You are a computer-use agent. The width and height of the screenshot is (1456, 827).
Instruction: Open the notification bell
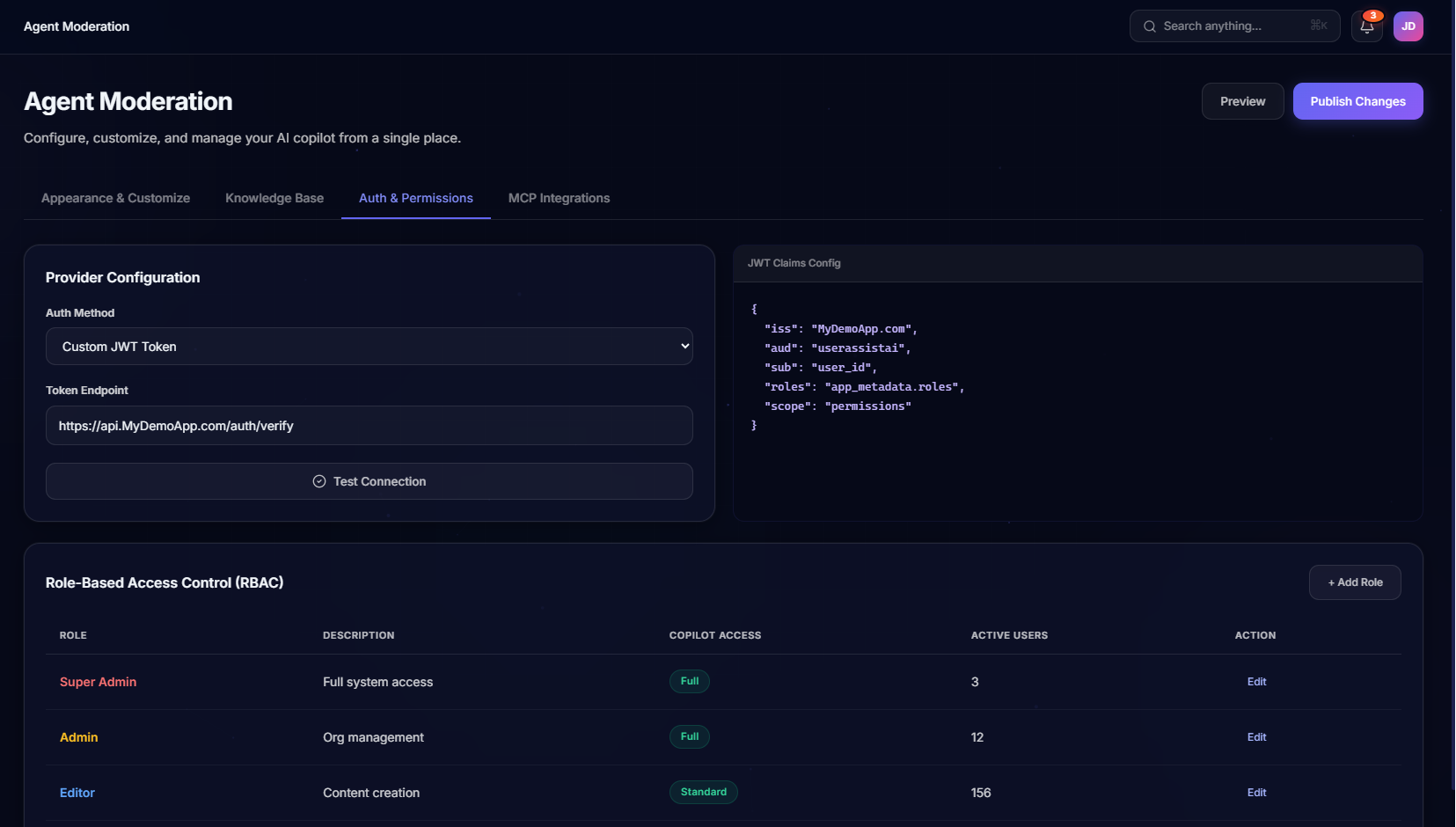[x=1365, y=27]
